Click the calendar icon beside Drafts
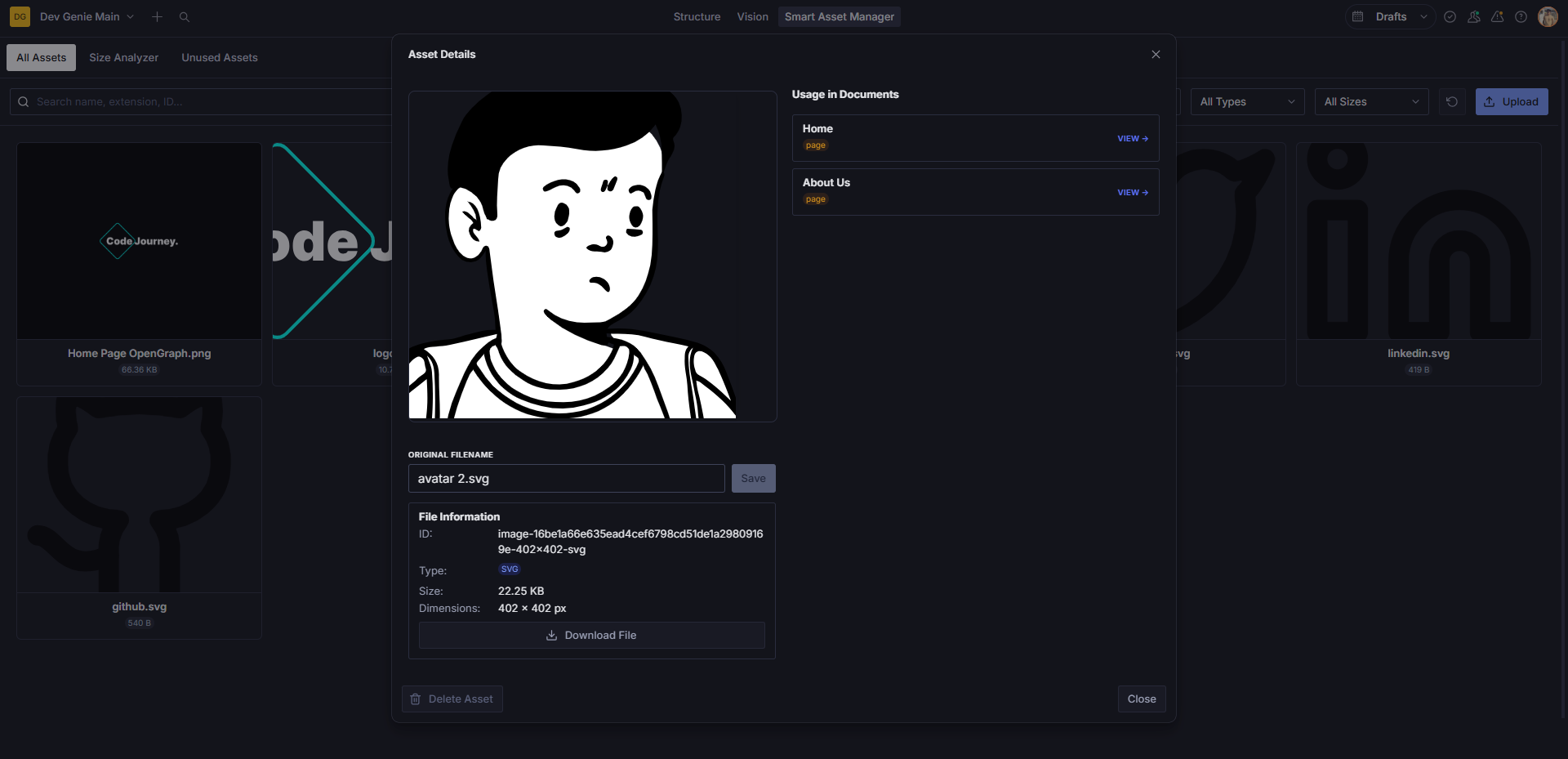Image resolution: width=1568 pixels, height=759 pixels. tap(1358, 16)
